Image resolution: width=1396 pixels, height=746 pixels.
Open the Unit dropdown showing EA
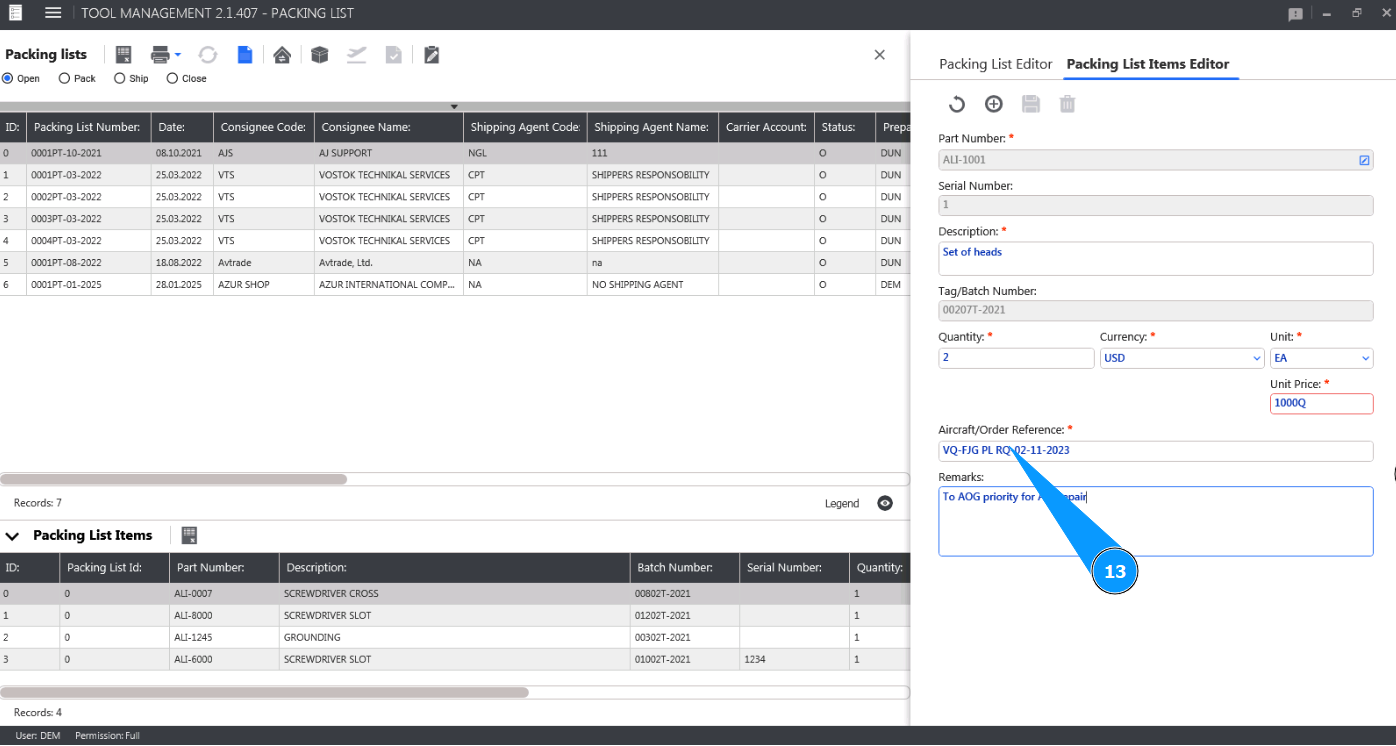pyautogui.click(x=1321, y=358)
